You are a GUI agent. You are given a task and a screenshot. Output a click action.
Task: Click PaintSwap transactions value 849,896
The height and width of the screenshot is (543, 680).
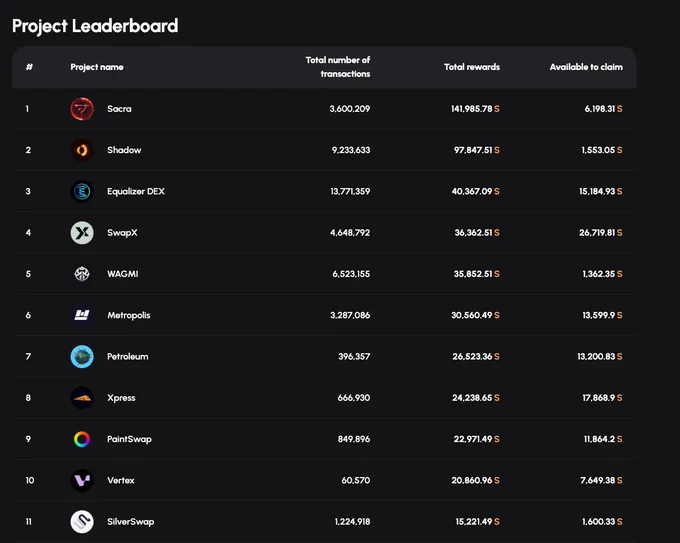(354, 439)
